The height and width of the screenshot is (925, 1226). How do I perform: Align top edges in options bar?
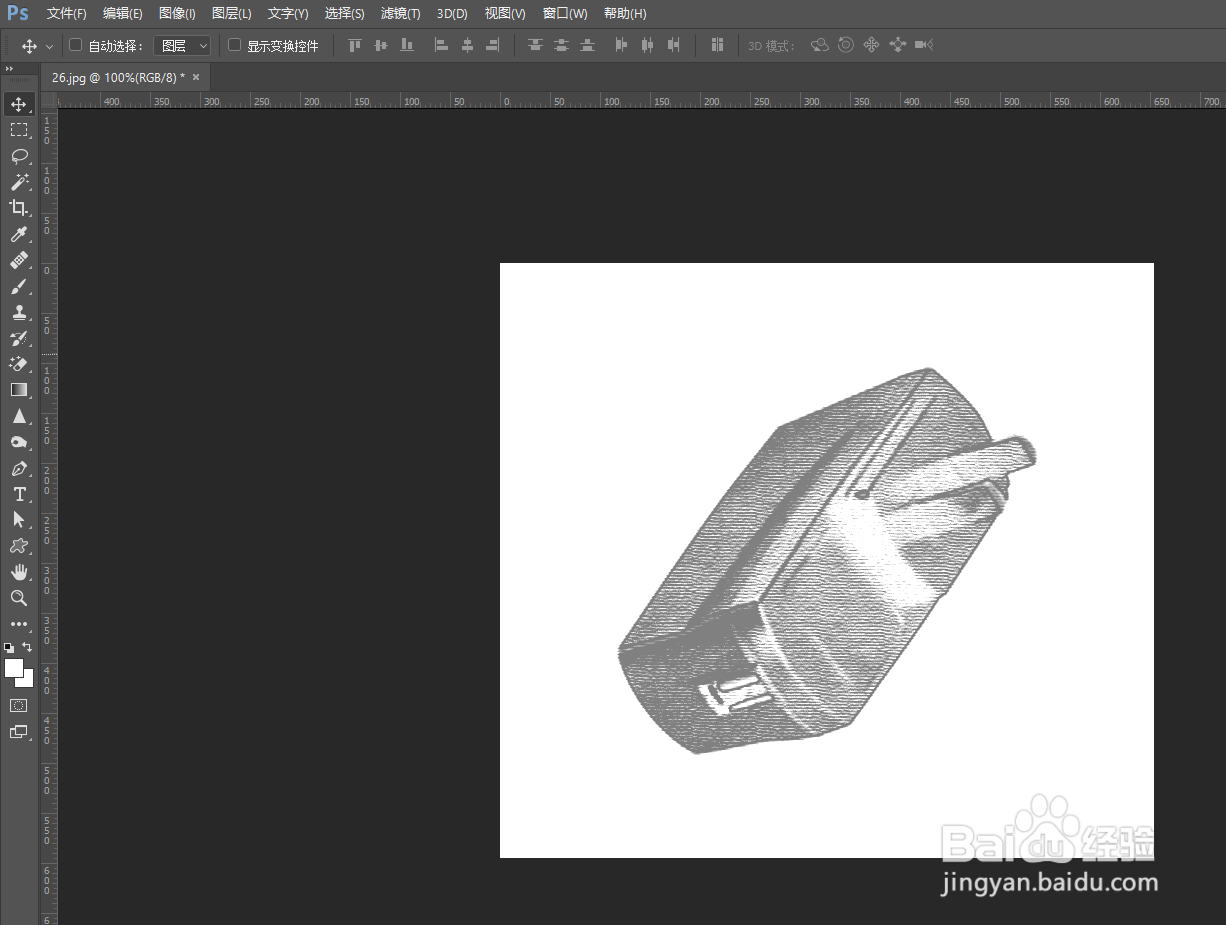(354, 45)
